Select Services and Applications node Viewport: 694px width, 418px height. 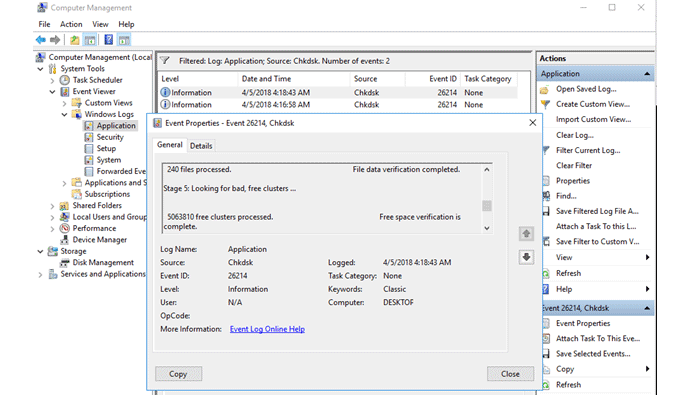click(x=103, y=275)
